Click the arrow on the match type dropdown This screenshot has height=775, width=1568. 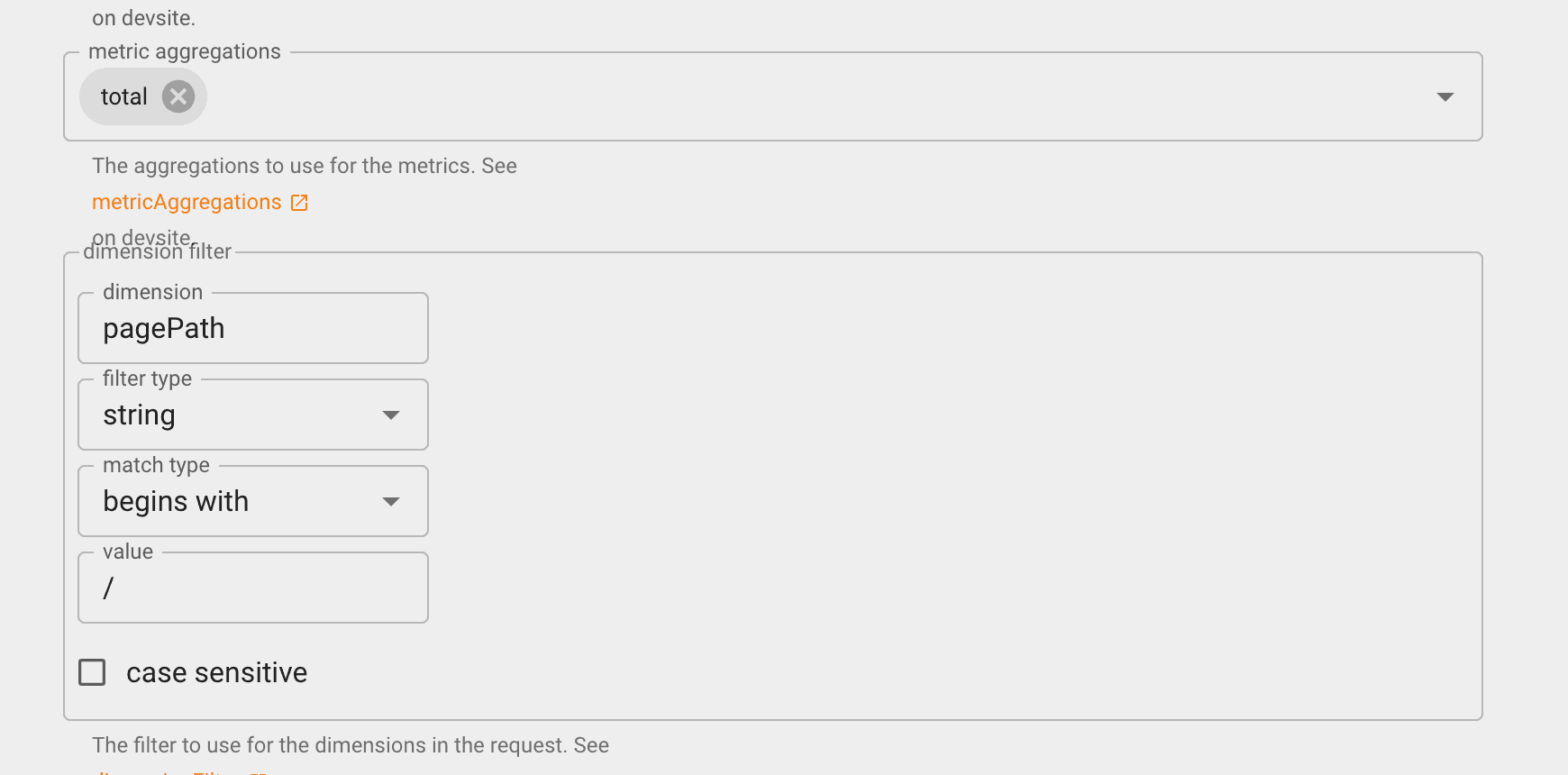[x=390, y=502]
